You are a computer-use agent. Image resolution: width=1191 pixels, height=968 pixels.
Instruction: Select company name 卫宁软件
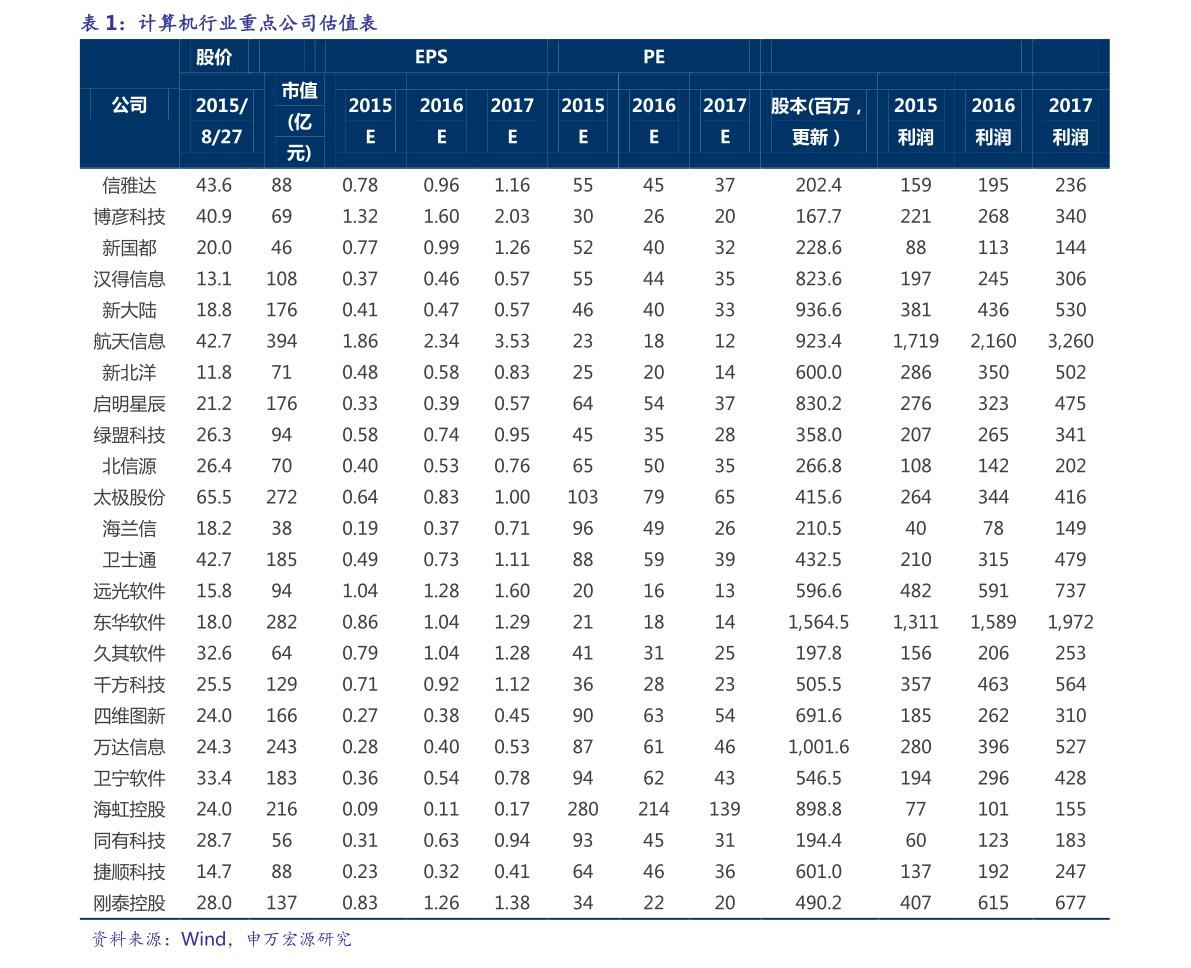point(129,778)
